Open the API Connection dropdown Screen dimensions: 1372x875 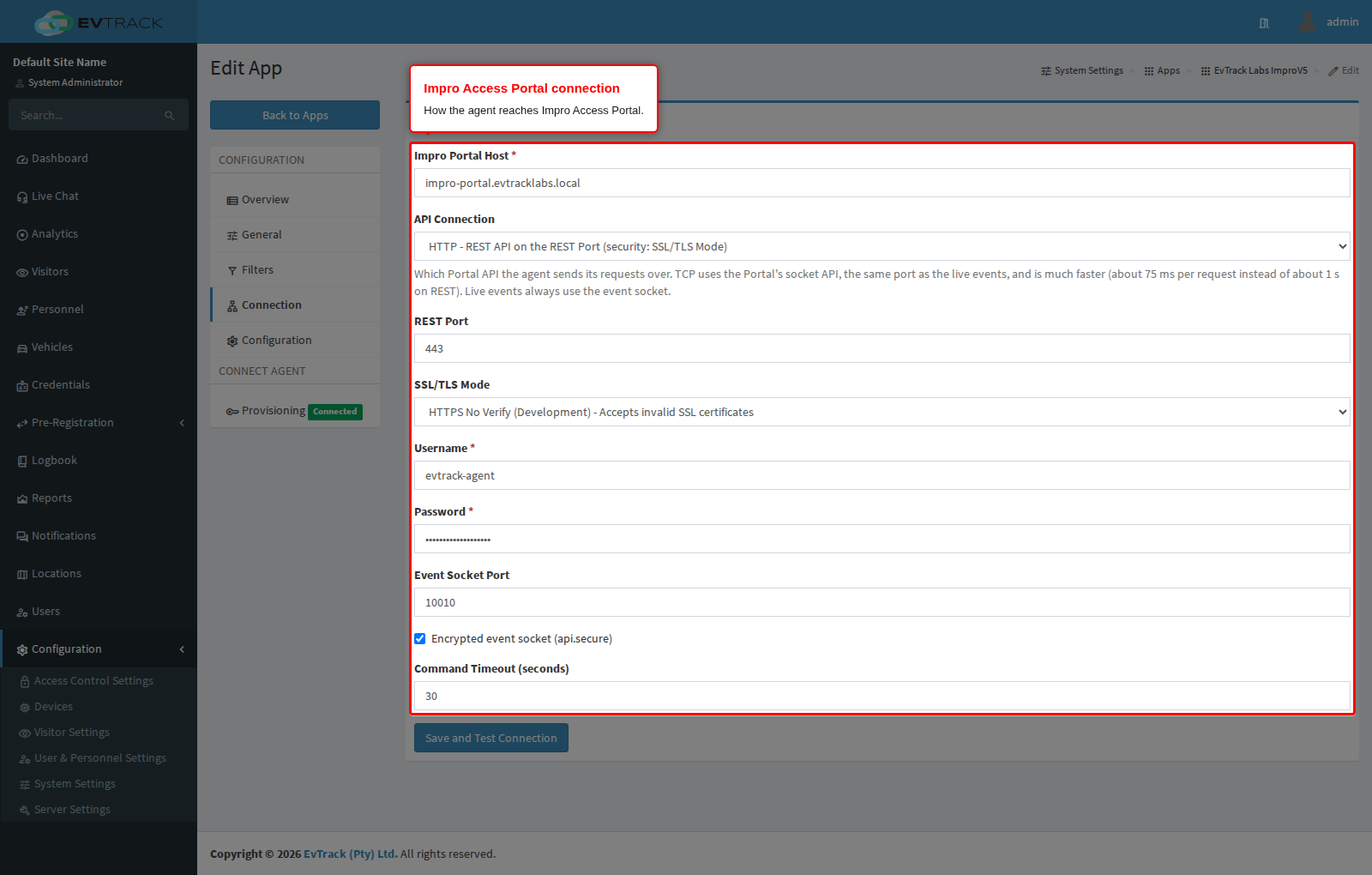click(x=882, y=246)
